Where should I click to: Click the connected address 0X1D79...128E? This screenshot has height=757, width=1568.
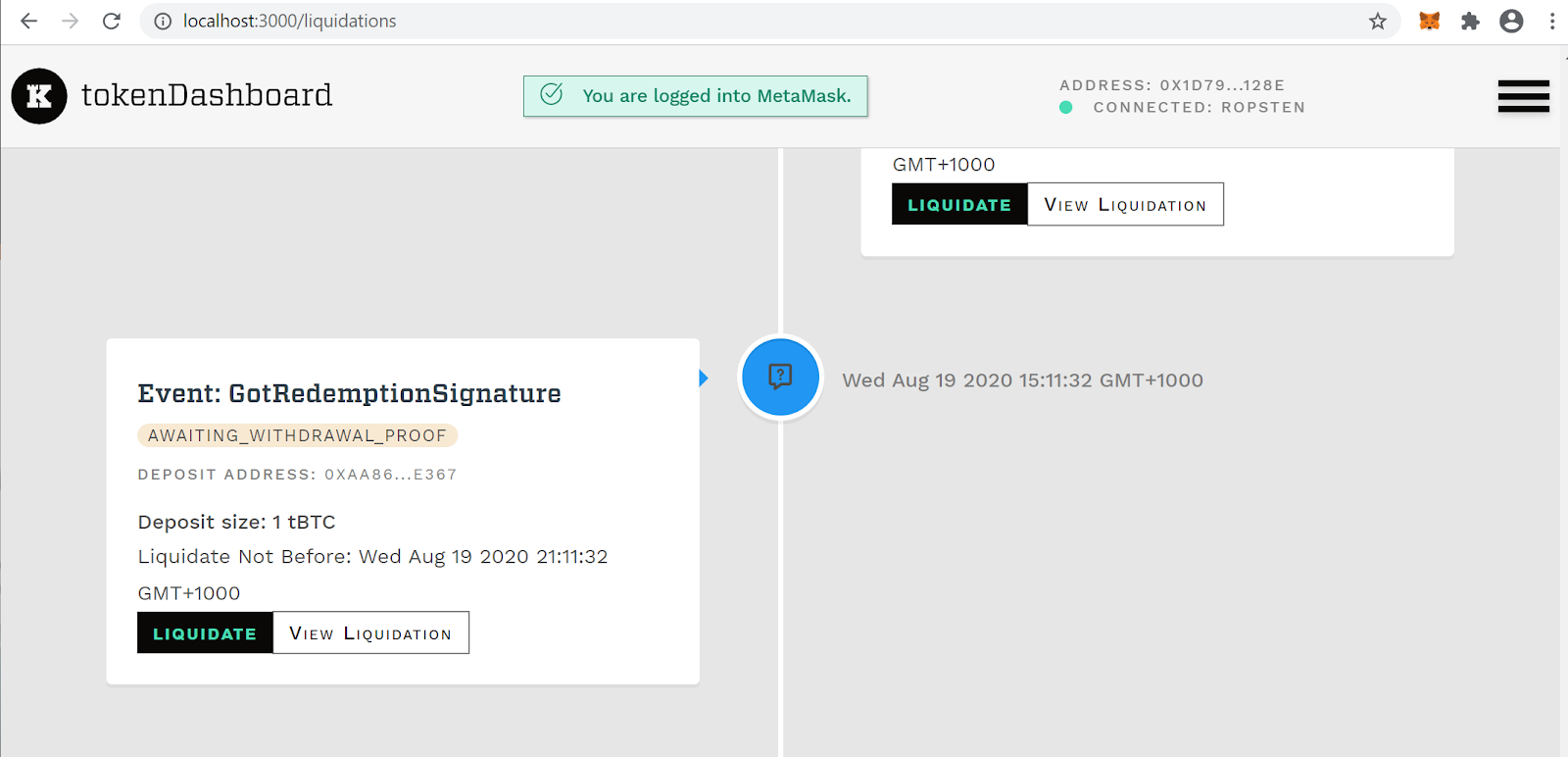coord(1171,85)
